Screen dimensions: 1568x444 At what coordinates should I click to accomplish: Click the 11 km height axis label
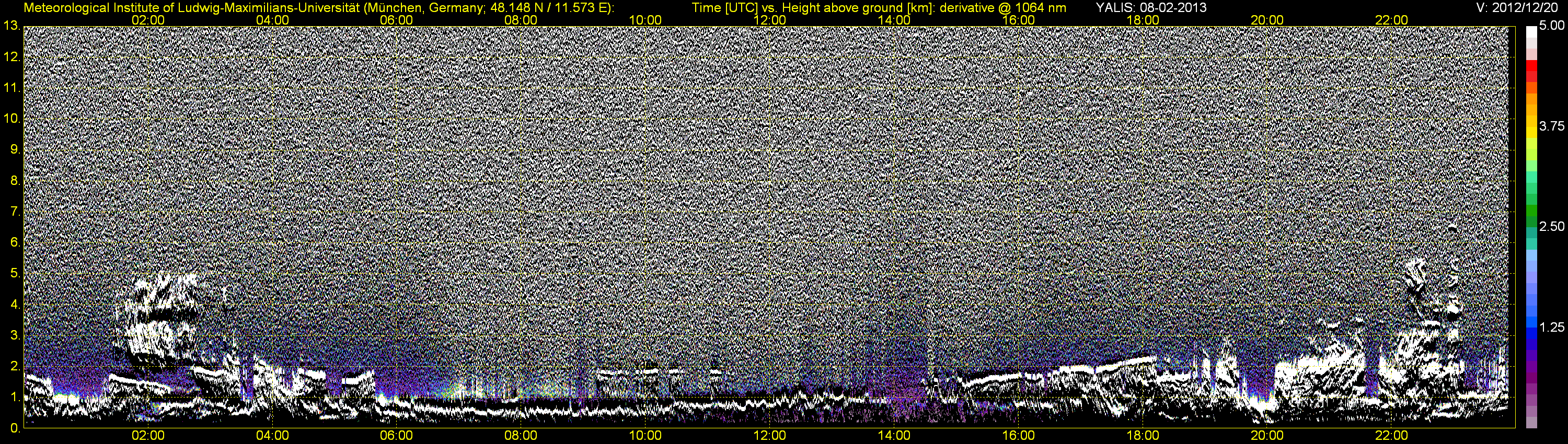[x=11, y=88]
